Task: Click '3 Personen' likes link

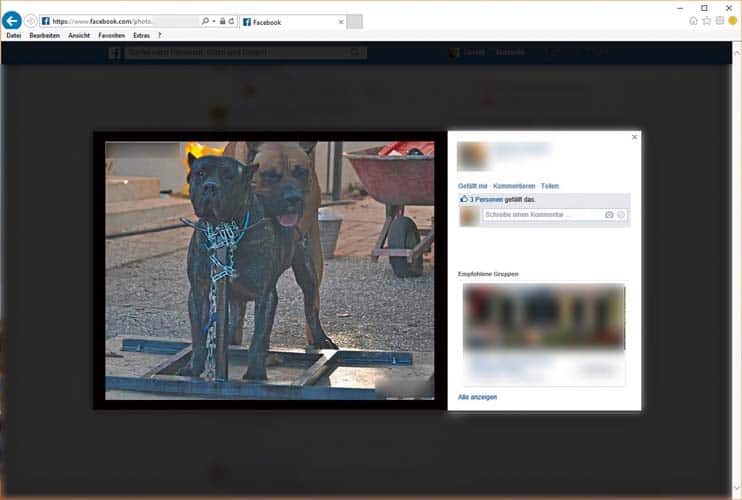Action: (486, 200)
